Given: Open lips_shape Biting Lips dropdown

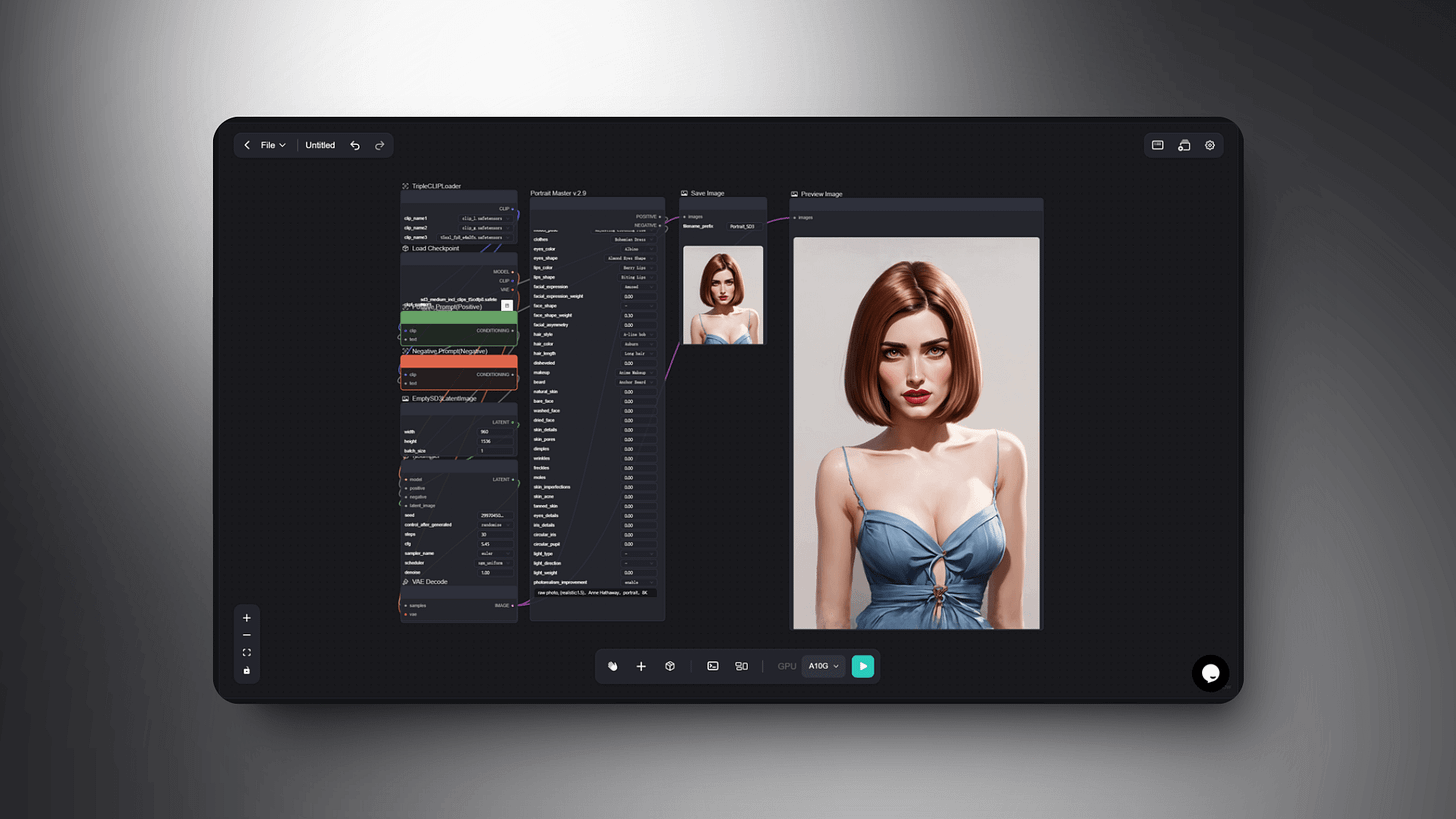Looking at the screenshot, I should 637,277.
